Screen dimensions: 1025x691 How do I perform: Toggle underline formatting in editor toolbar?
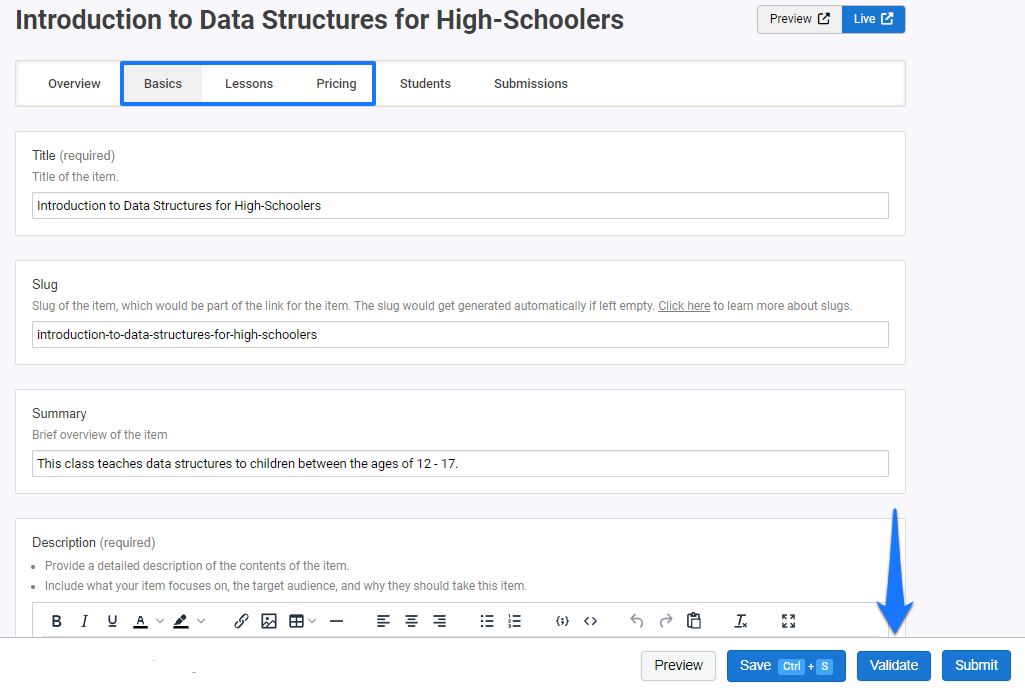pyautogui.click(x=112, y=621)
